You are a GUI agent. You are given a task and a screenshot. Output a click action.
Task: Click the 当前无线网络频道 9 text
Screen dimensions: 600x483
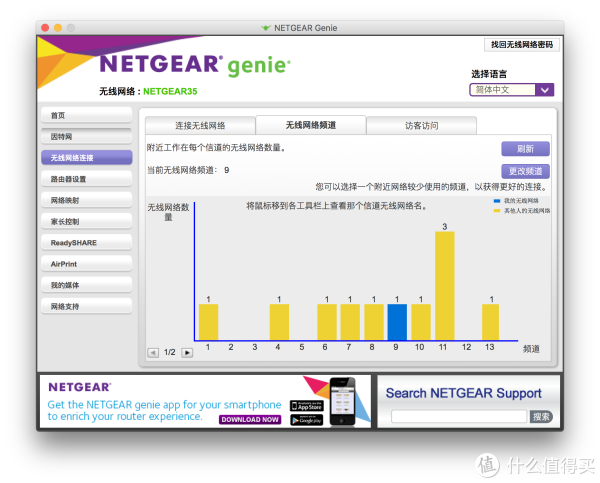click(x=188, y=170)
